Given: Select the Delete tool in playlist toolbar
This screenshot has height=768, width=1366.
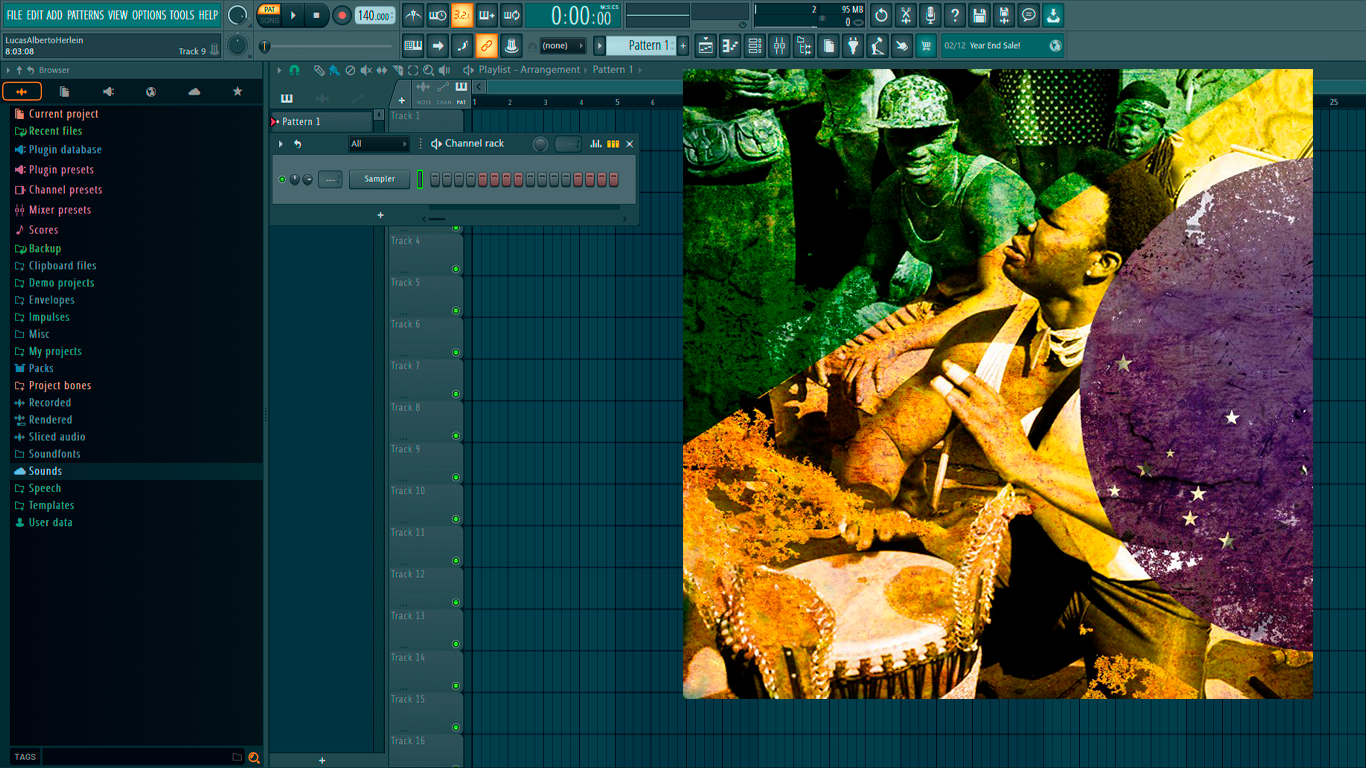Looking at the screenshot, I should [350, 70].
